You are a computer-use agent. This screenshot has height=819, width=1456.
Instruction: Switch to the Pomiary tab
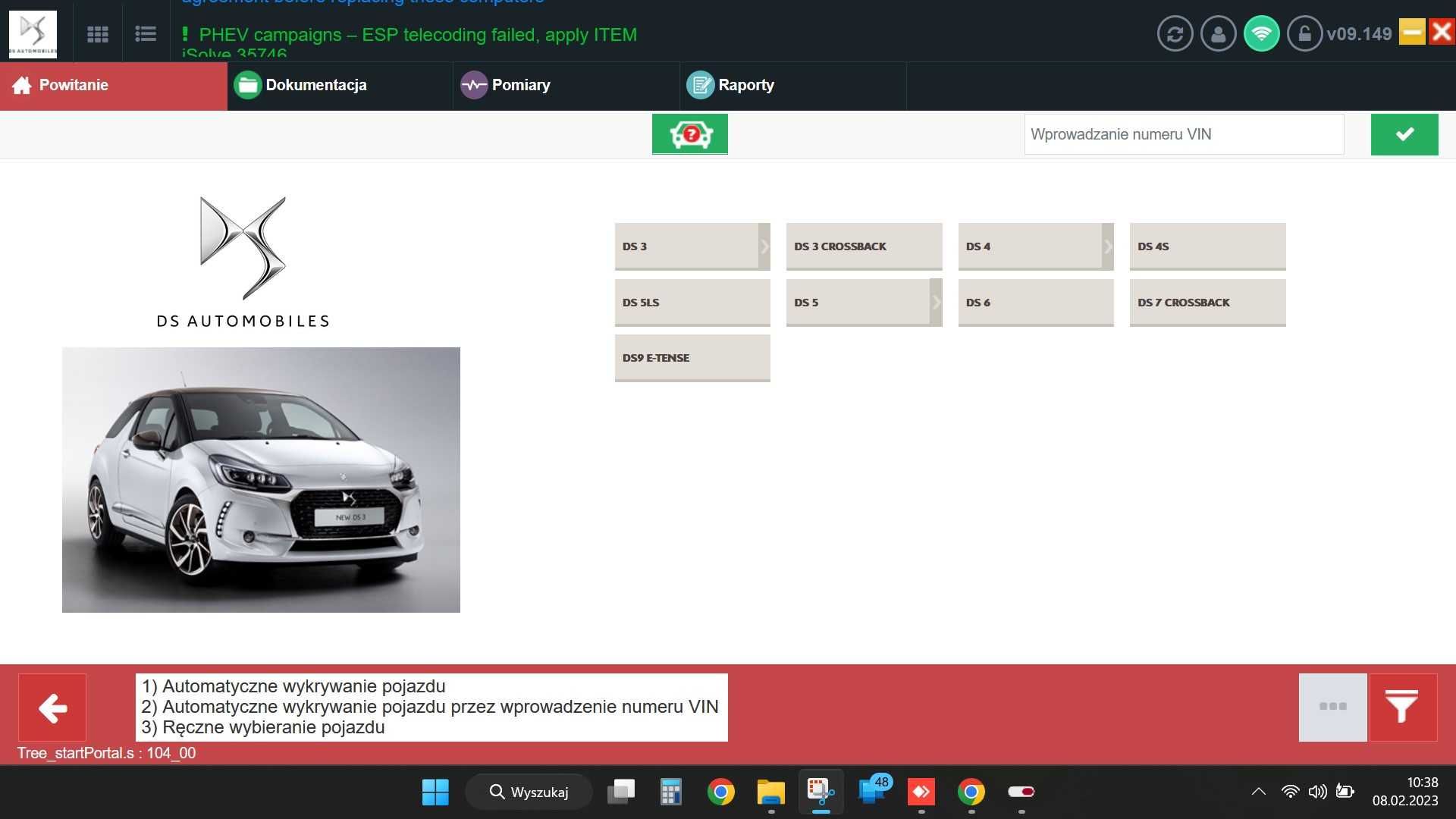click(566, 86)
